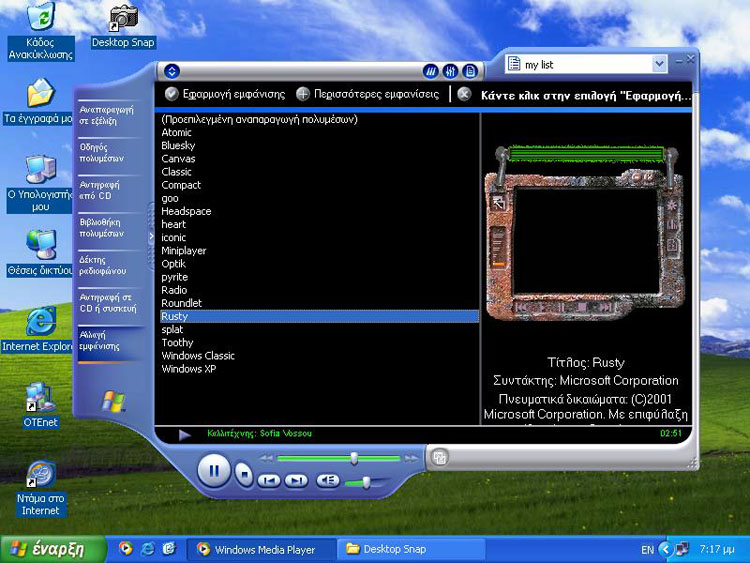Select the Canvas skin
Viewport: 750px width, 563px height.
320,159
